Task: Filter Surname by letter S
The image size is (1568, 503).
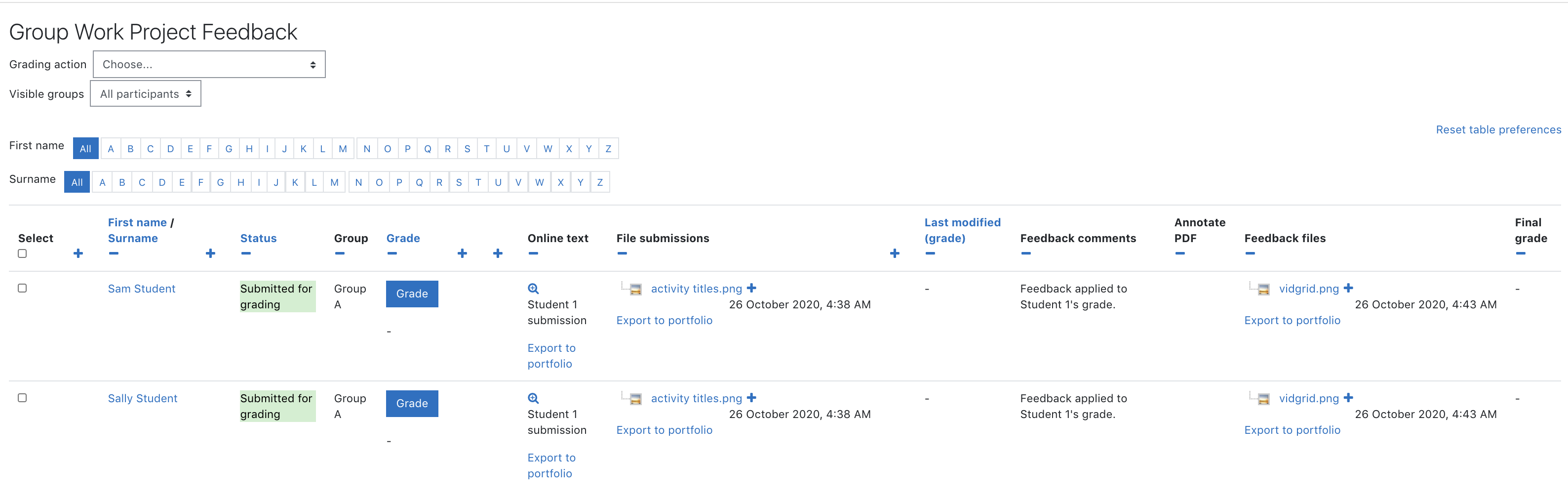Action: pos(458,182)
